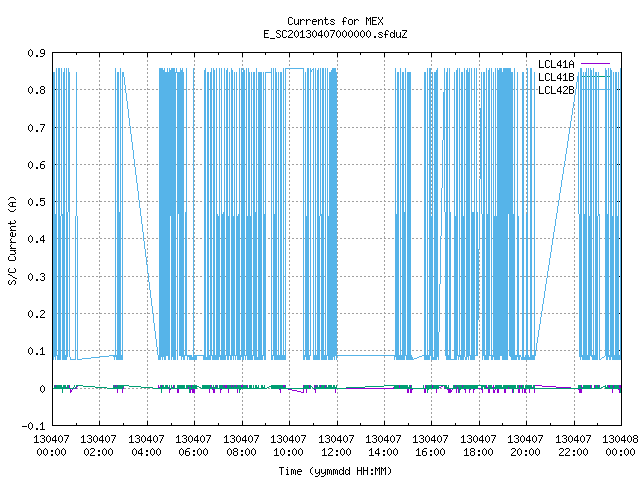Click the blue LCL42B legend line sample

(x=596, y=89)
